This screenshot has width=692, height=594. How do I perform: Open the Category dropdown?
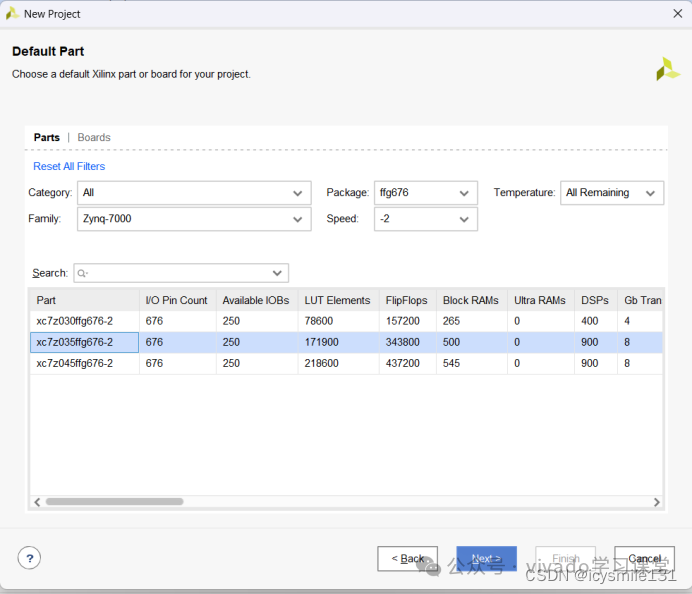coord(194,193)
